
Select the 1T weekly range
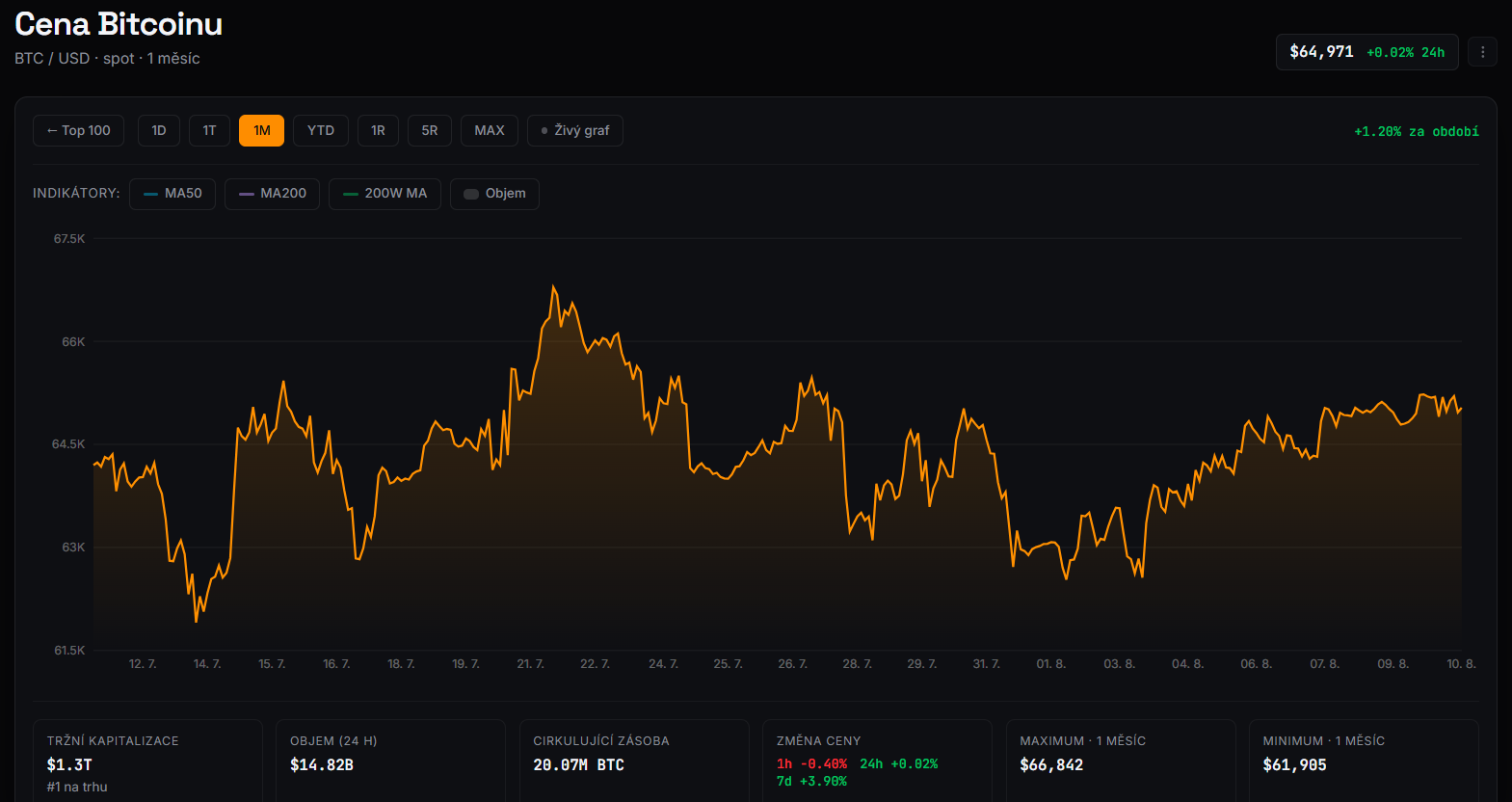(209, 131)
